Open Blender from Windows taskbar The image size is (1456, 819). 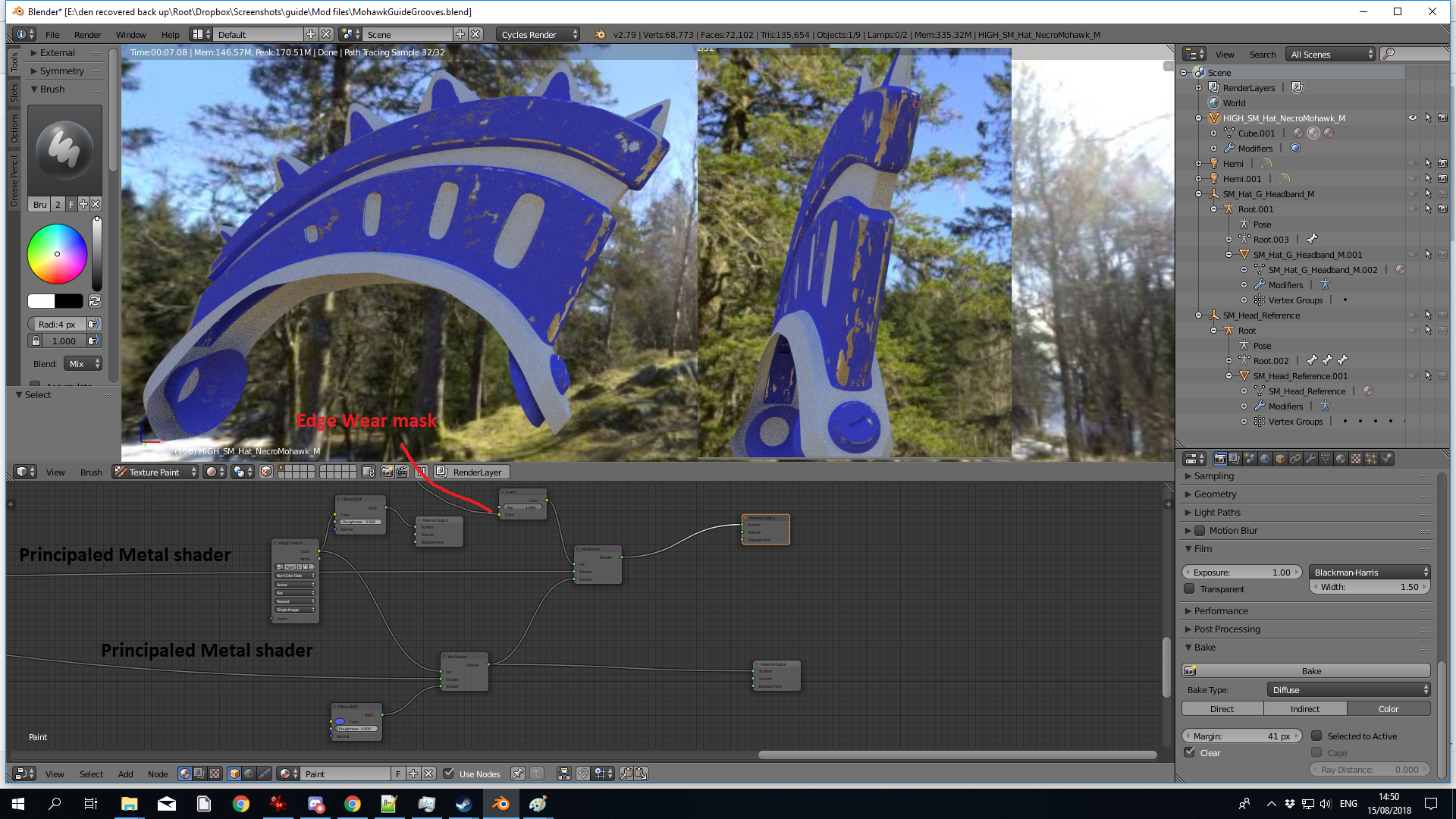500,804
